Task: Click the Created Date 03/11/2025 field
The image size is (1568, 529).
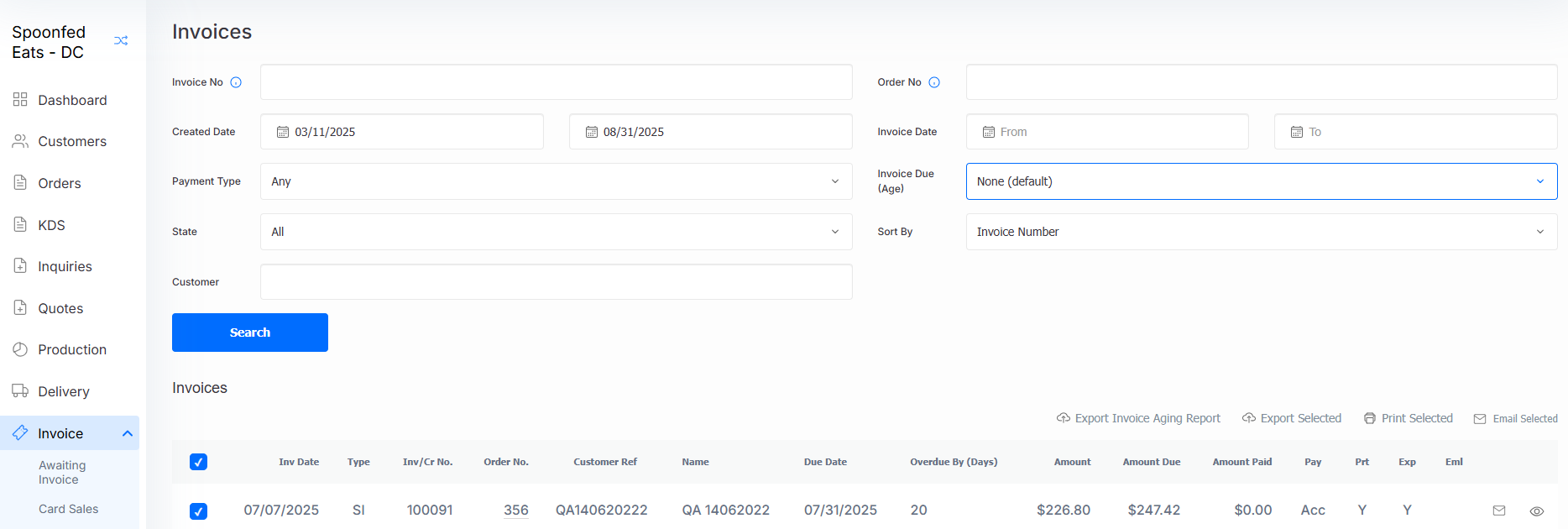Action: pos(402,132)
